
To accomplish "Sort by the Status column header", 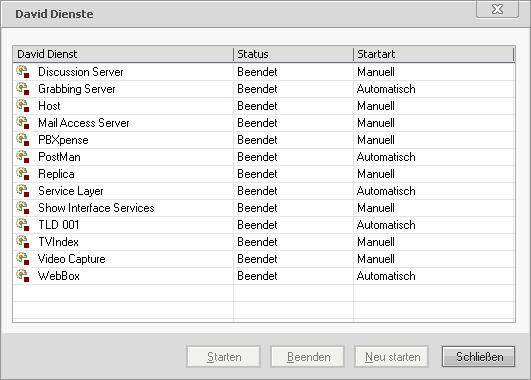I will (294, 54).
